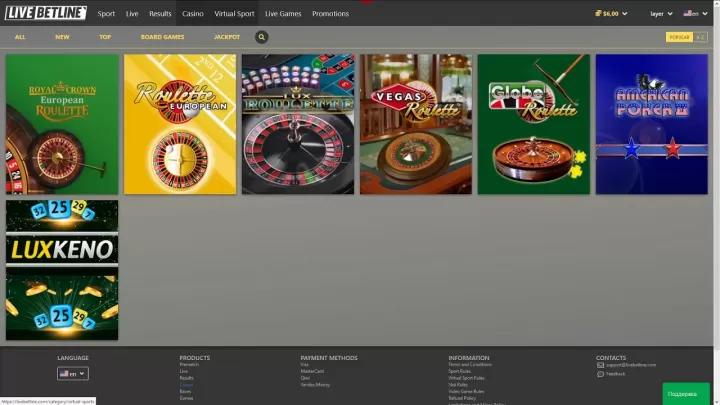
Task: Click the coins balance icon
Action: (x=597, y=14)
